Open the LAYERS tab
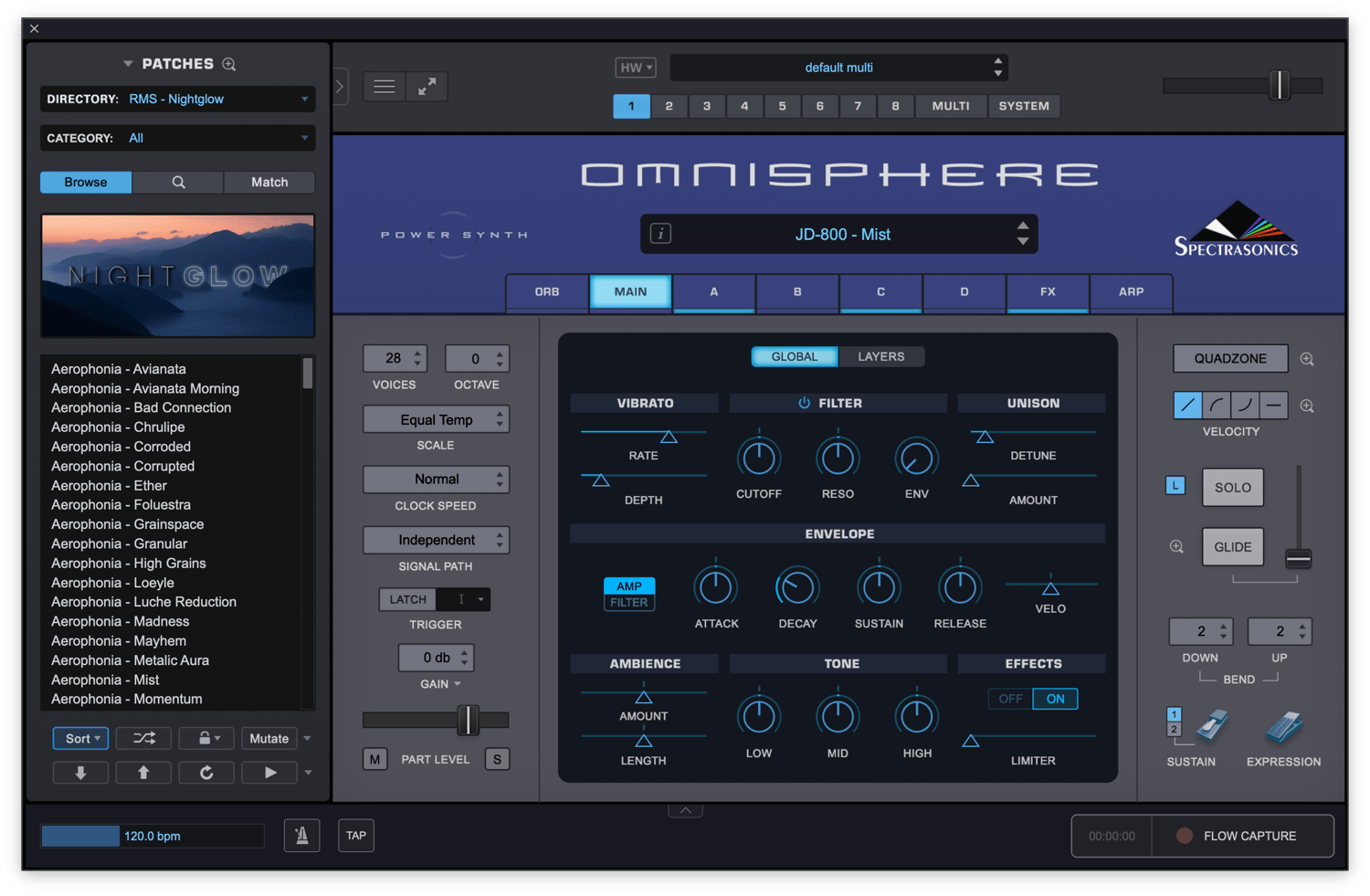 point(881,356)
